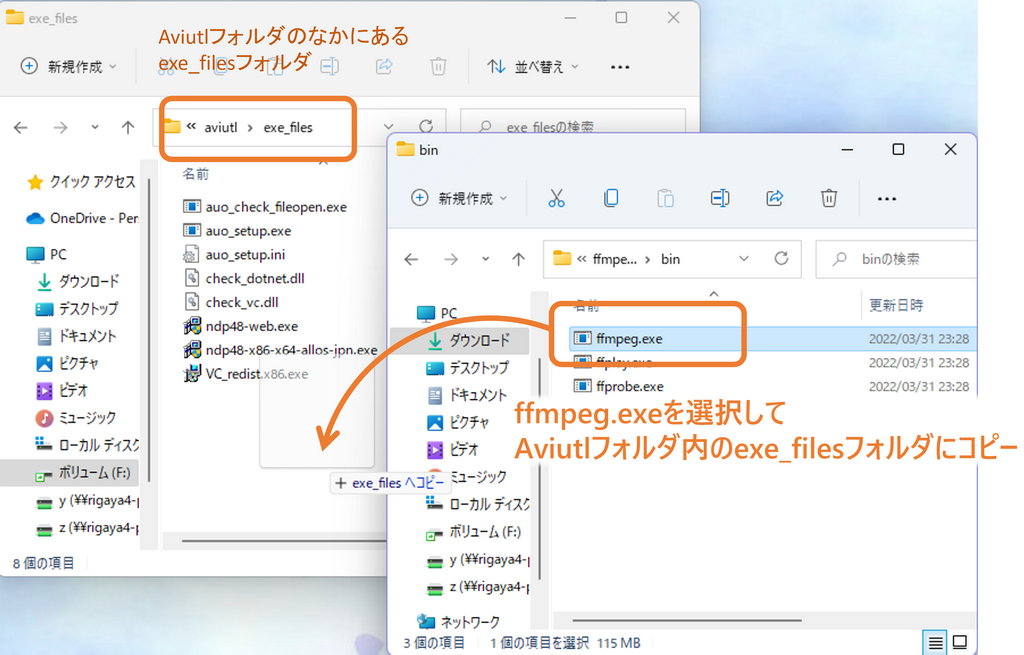The image size is (1024, 655).
Task: Open three-dots menu in exe_files window toolbar
Action: pos(620,67)
